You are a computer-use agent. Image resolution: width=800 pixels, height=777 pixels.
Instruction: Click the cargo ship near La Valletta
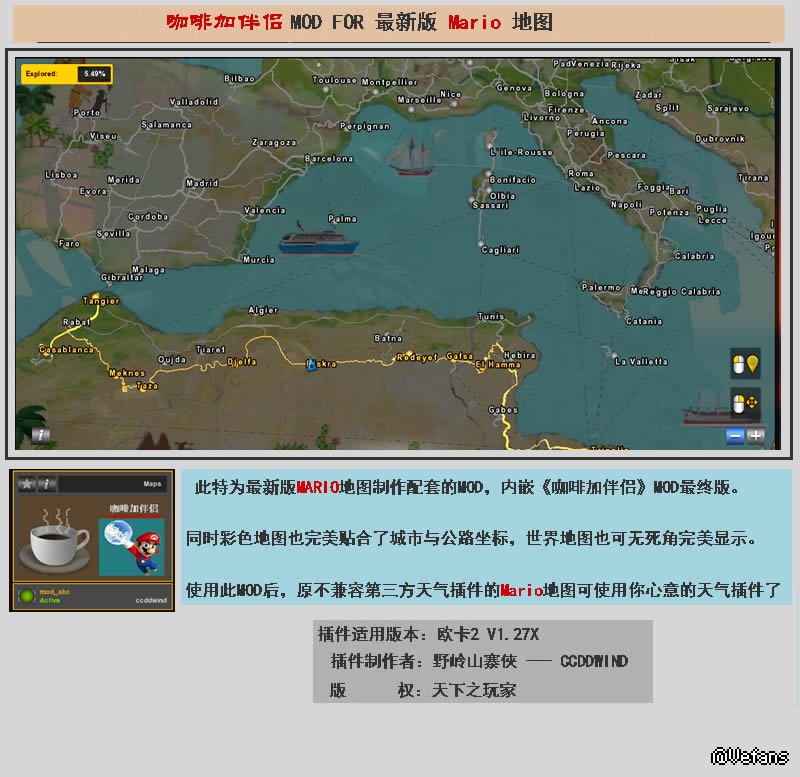(724, 411)
